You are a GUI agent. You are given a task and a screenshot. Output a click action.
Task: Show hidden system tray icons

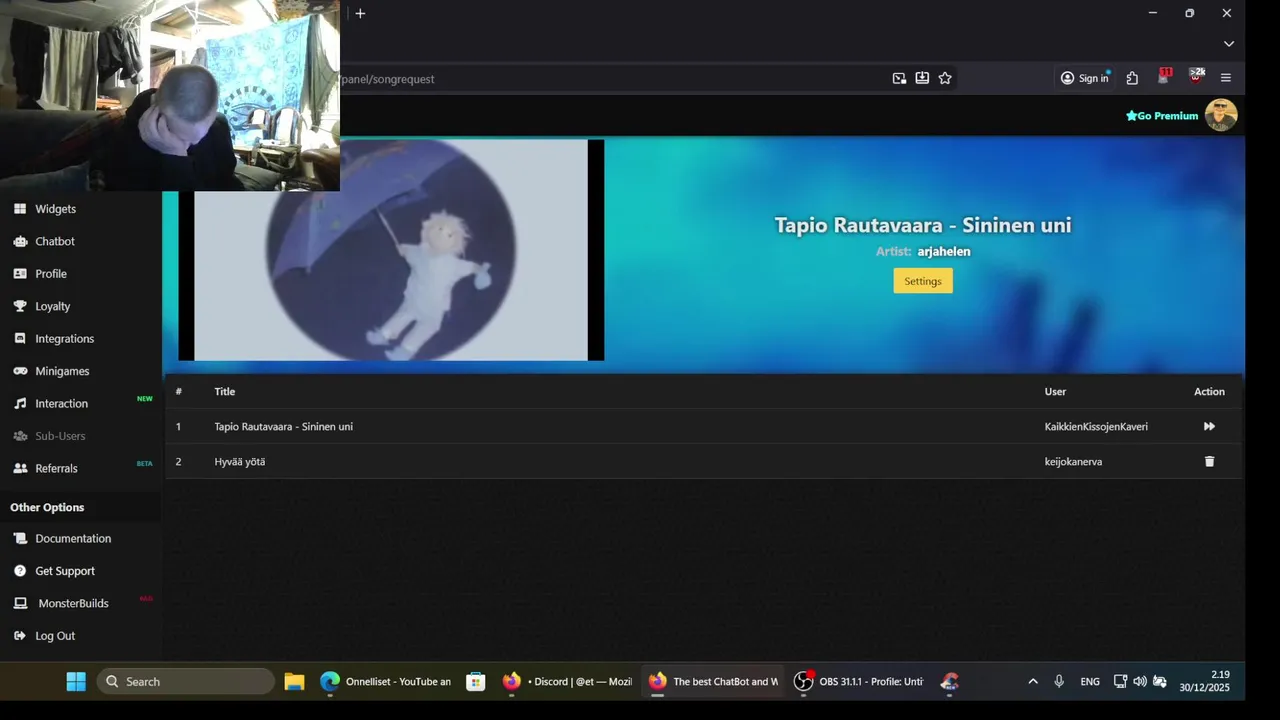tap(1033, 681)
